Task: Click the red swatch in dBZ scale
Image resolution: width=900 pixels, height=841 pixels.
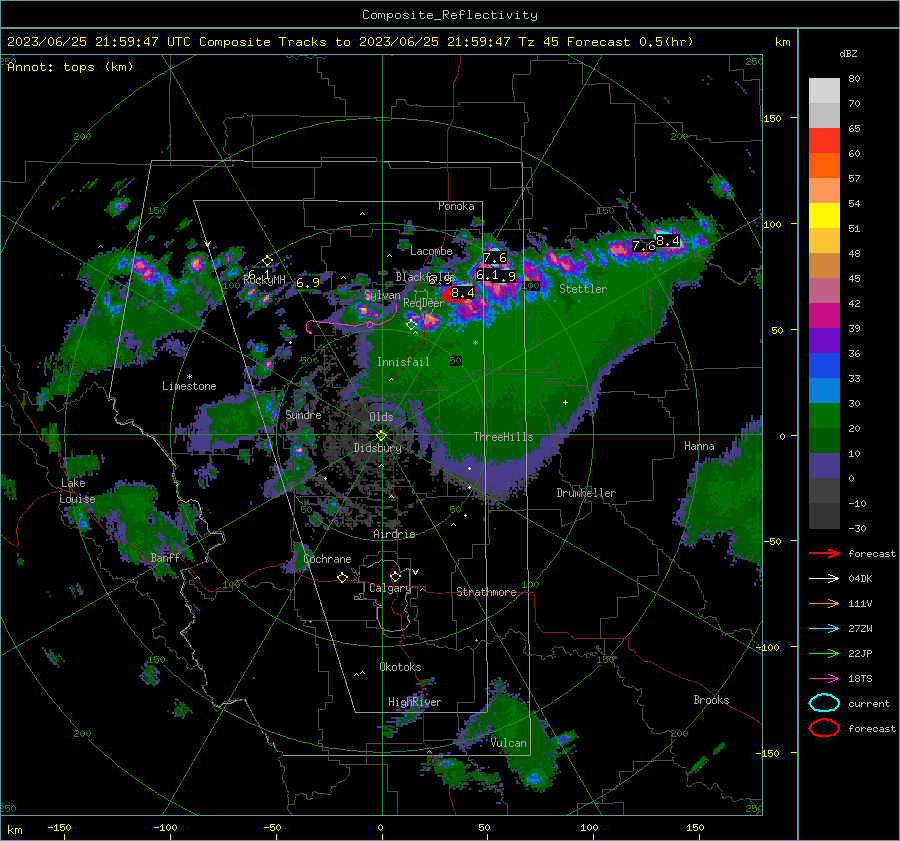Action: point(824,141)
